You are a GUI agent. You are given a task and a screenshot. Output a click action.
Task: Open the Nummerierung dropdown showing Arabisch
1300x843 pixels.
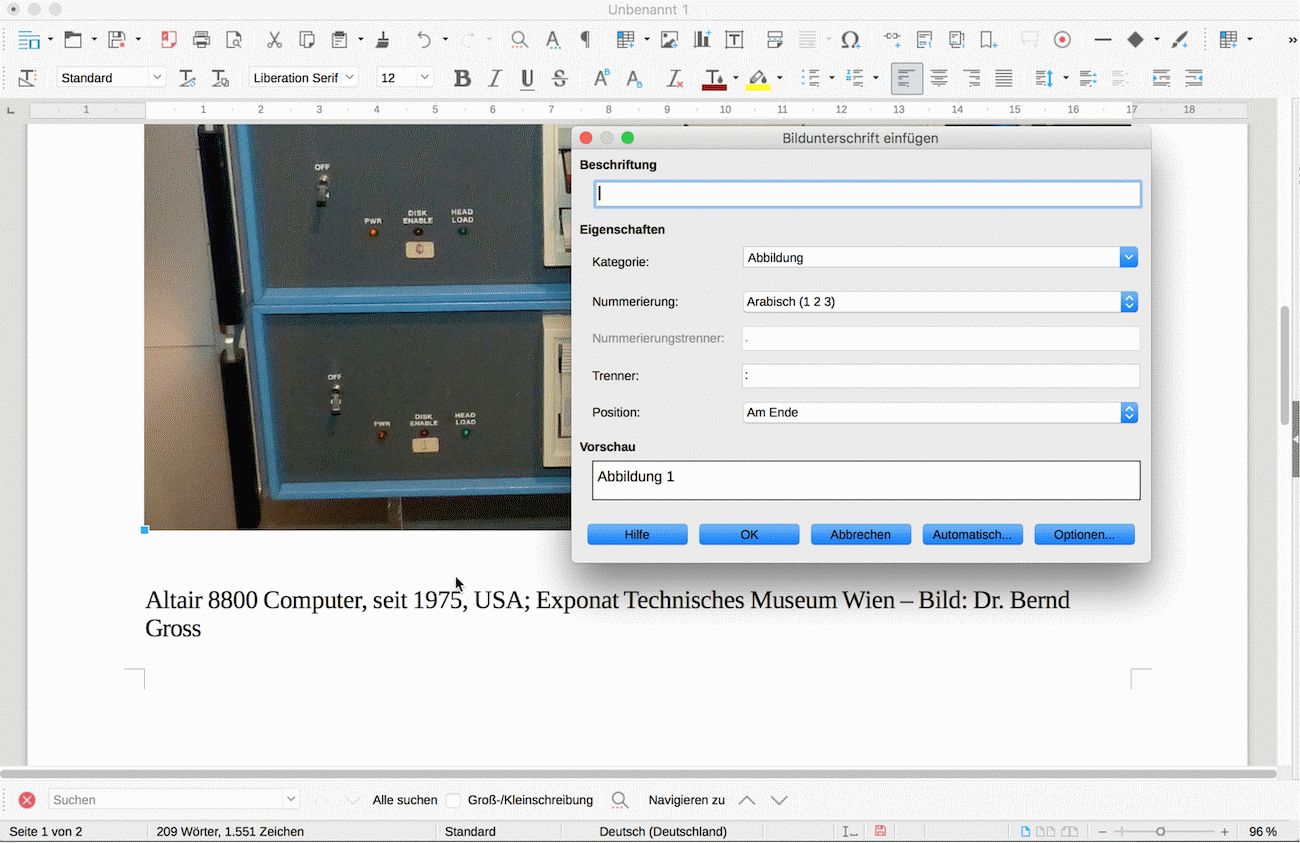pyautogui.click(x=1128, y=301)
